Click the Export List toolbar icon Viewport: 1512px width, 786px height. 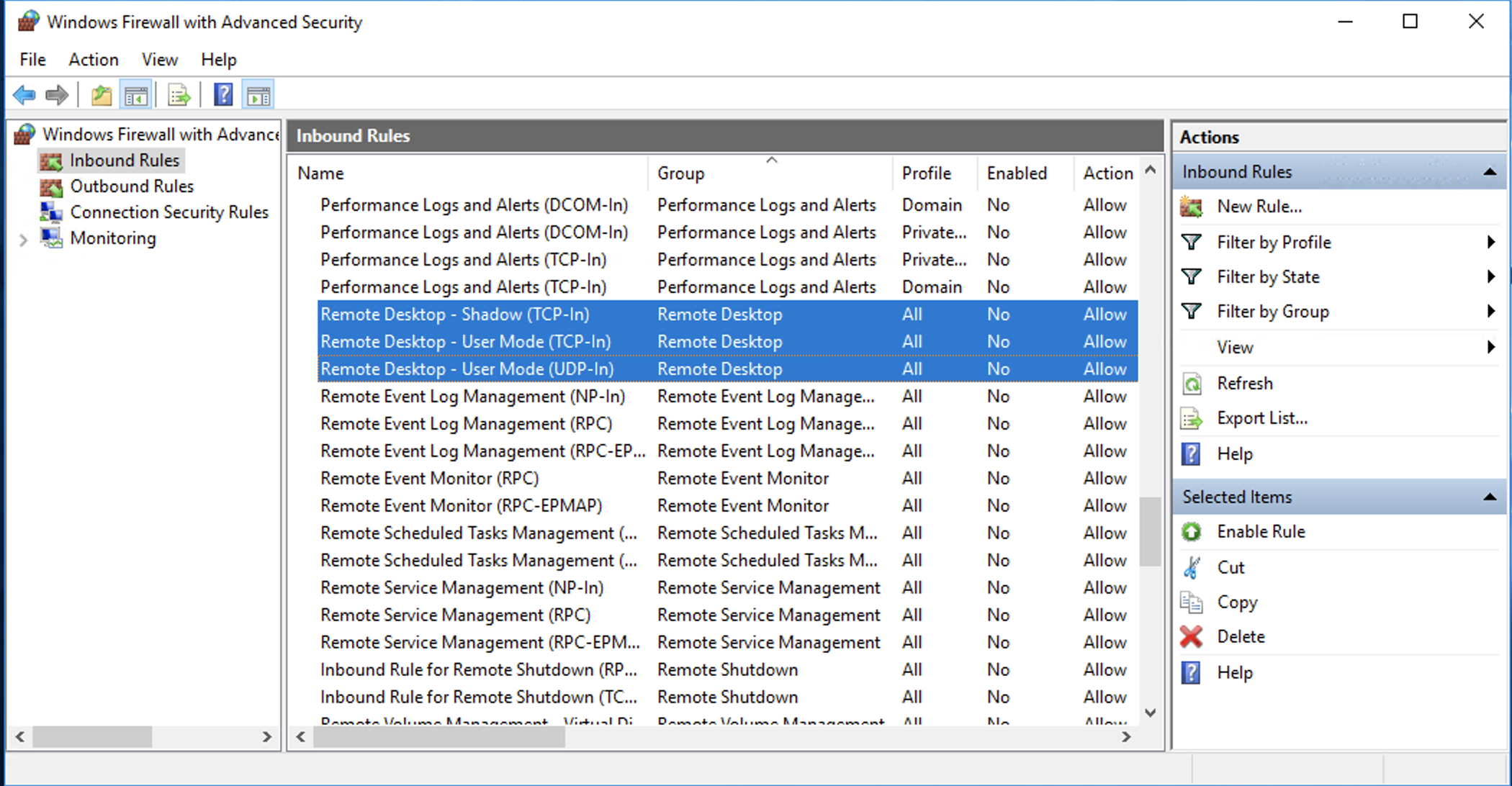pos(179,95)
